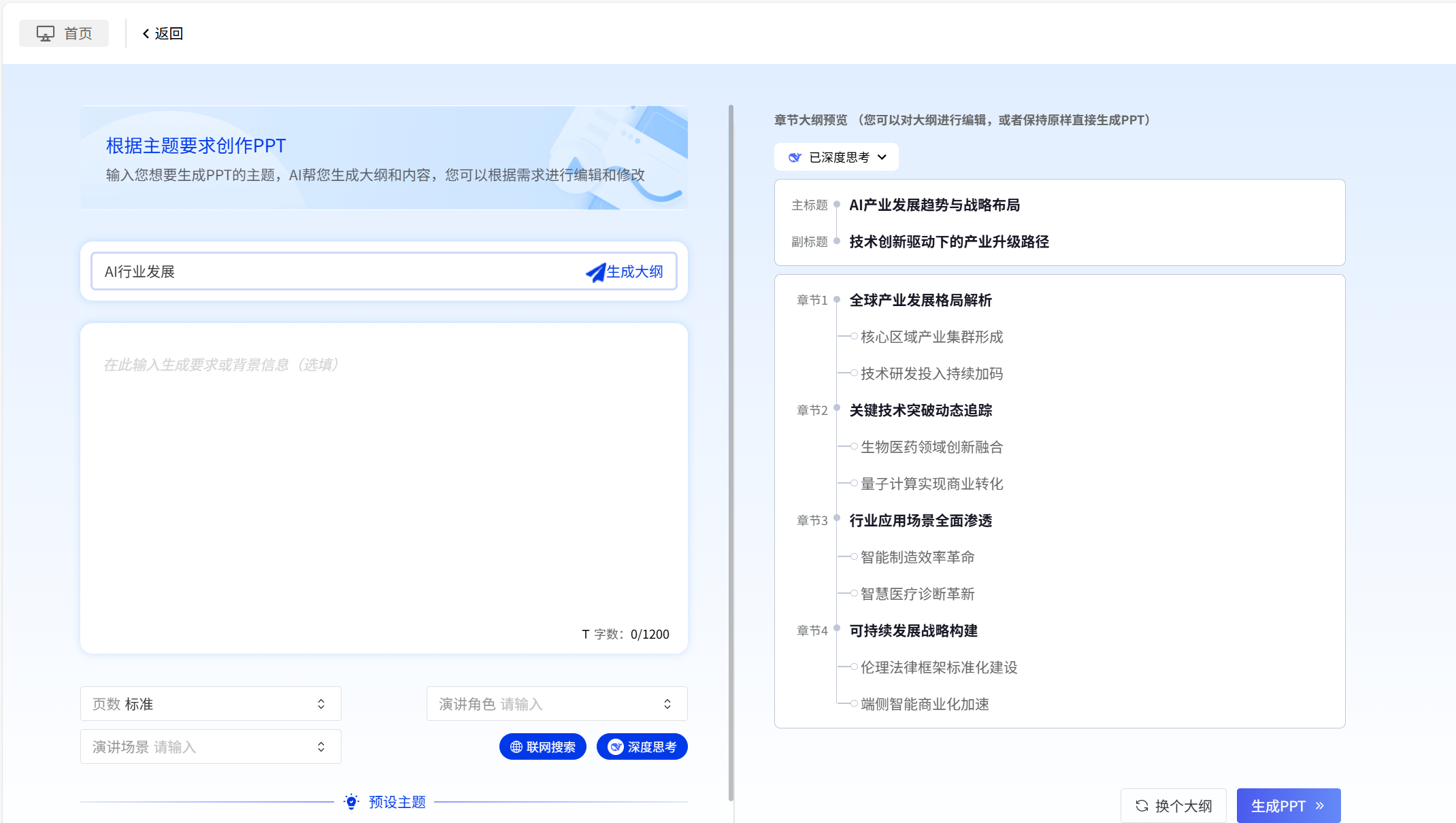Open the 演讲场景 dropdown

[211, 746]
